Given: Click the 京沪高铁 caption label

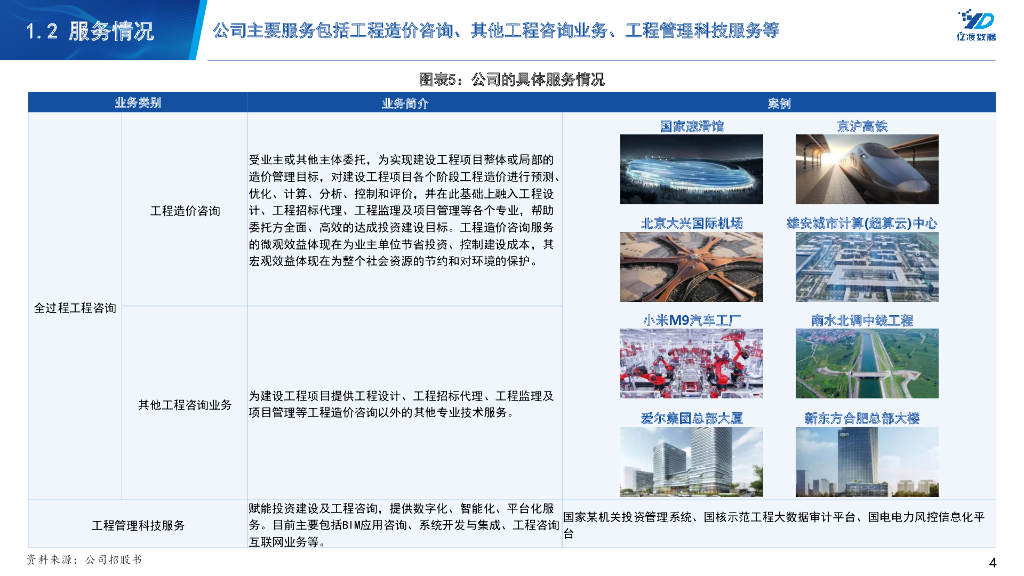Looking at the screenshot, I should 862,126.
